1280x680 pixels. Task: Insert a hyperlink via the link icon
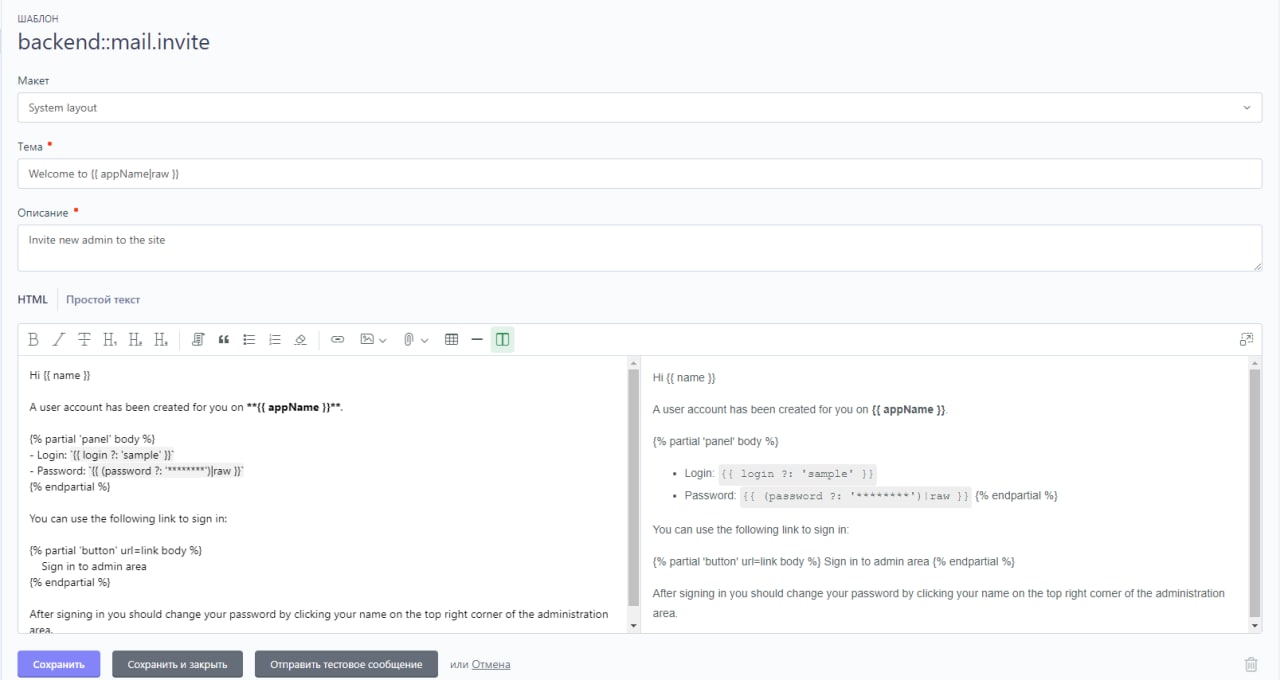point(337,340)
